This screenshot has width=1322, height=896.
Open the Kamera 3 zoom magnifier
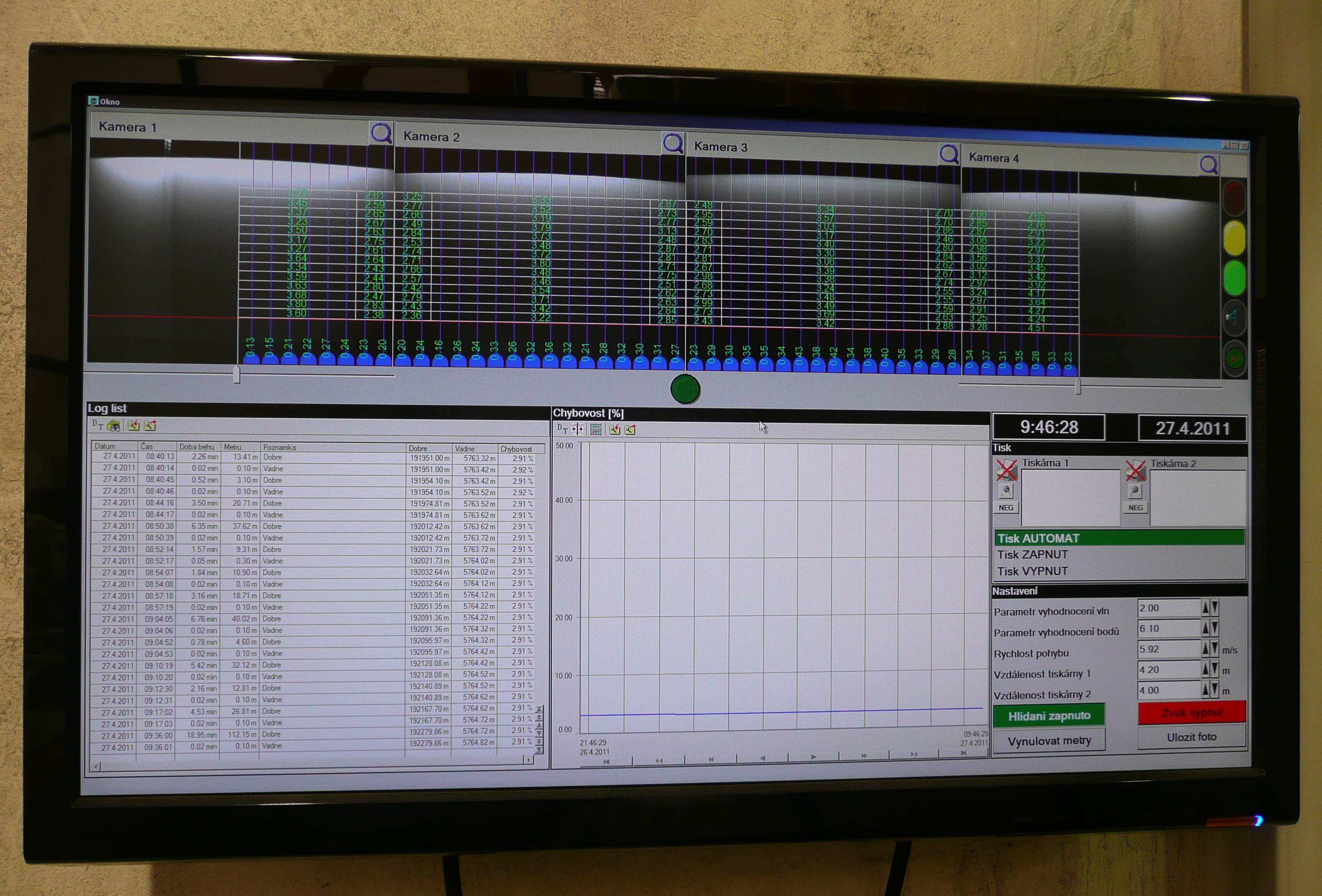pos(949,154)
